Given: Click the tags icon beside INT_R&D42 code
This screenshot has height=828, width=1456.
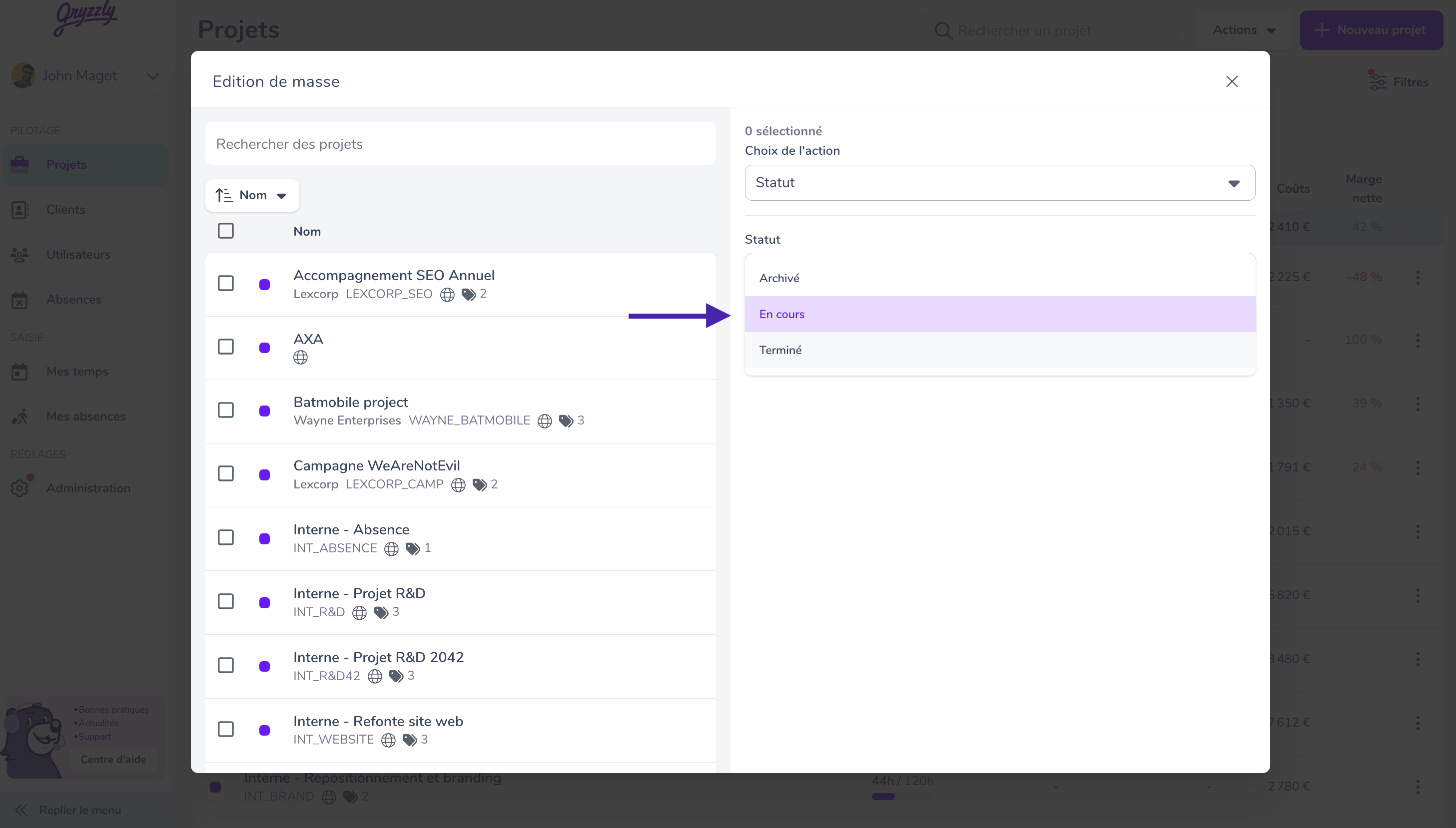Looking at the screenshot, I should coord(396,676).
